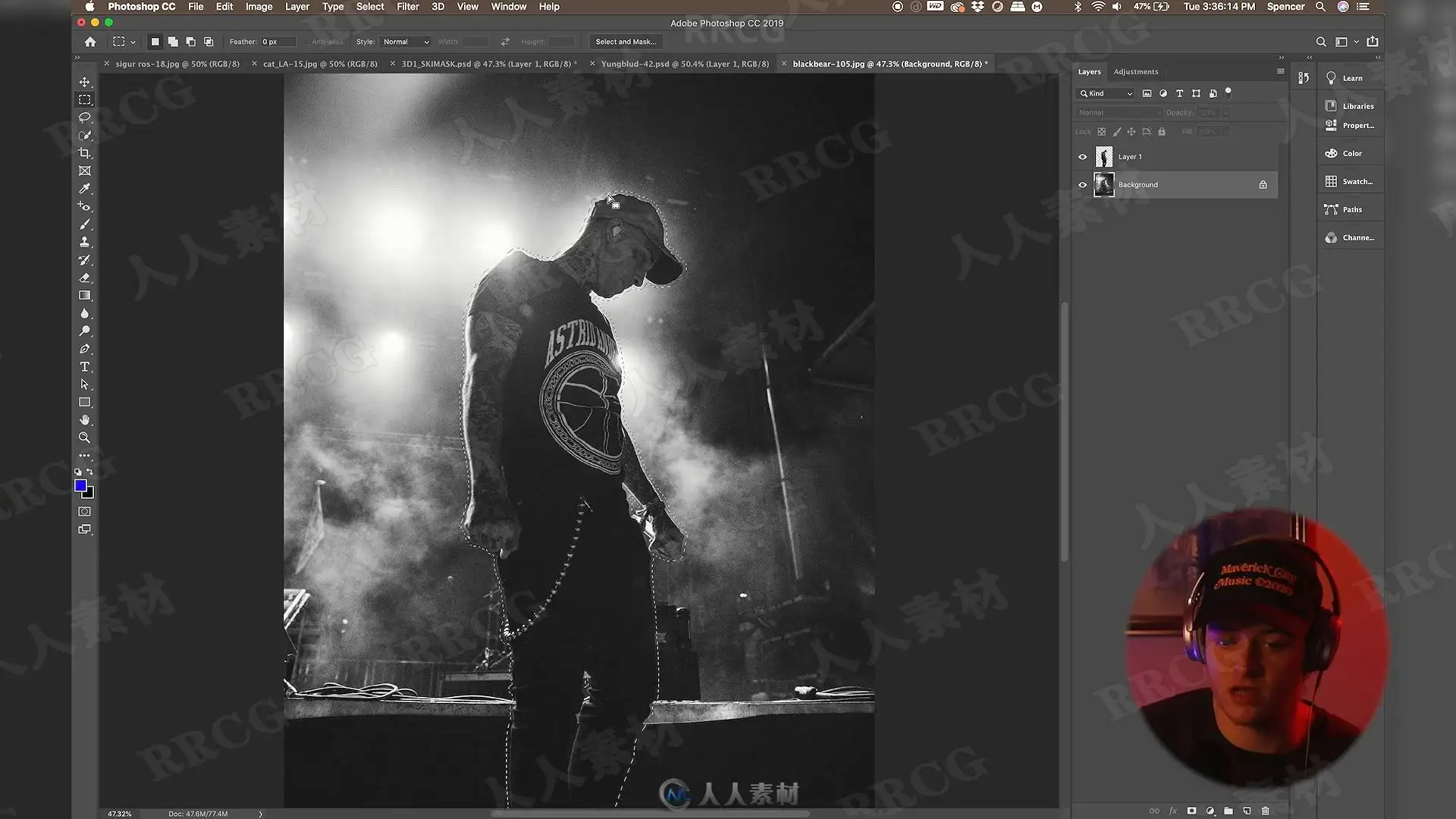Select the Quick Selection tool
Image resolution: width=1456 pixels, height=819 pixels.
click(84, 136)
